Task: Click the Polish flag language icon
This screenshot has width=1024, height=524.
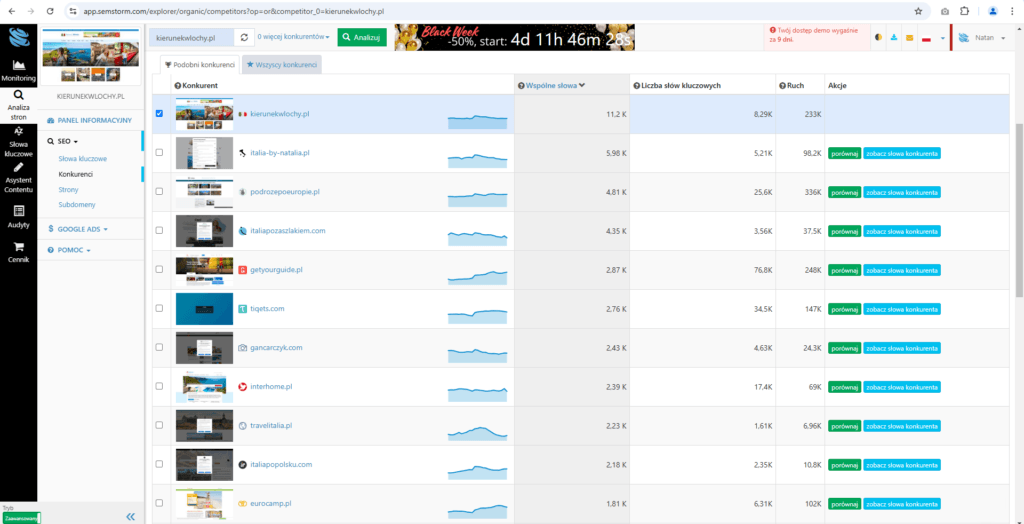Action: [925, 39]
